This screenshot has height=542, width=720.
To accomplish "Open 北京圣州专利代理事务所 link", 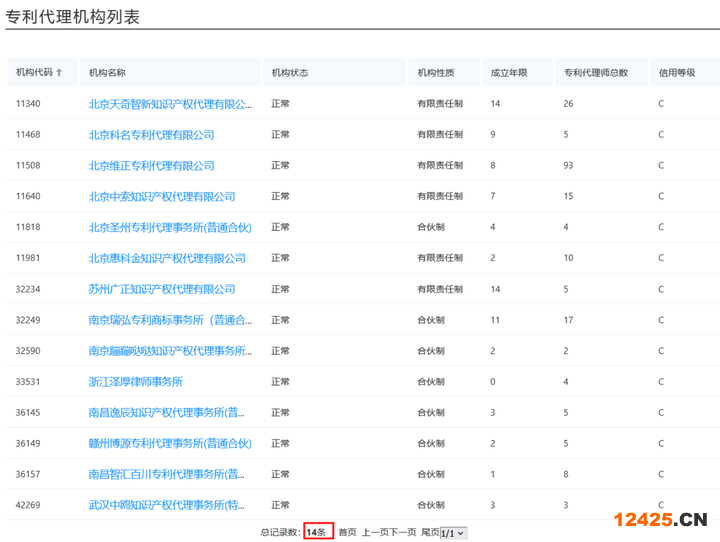I will [170, 228].
